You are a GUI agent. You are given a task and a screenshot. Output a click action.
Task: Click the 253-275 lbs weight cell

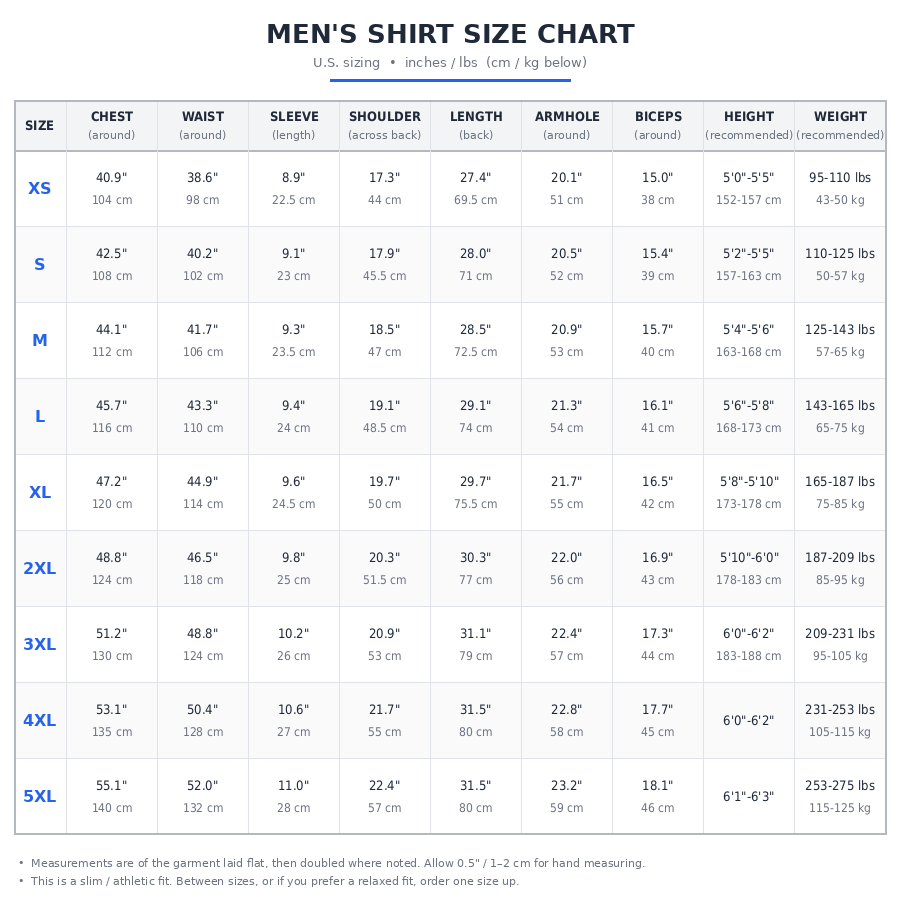click(x=840, y=796)
